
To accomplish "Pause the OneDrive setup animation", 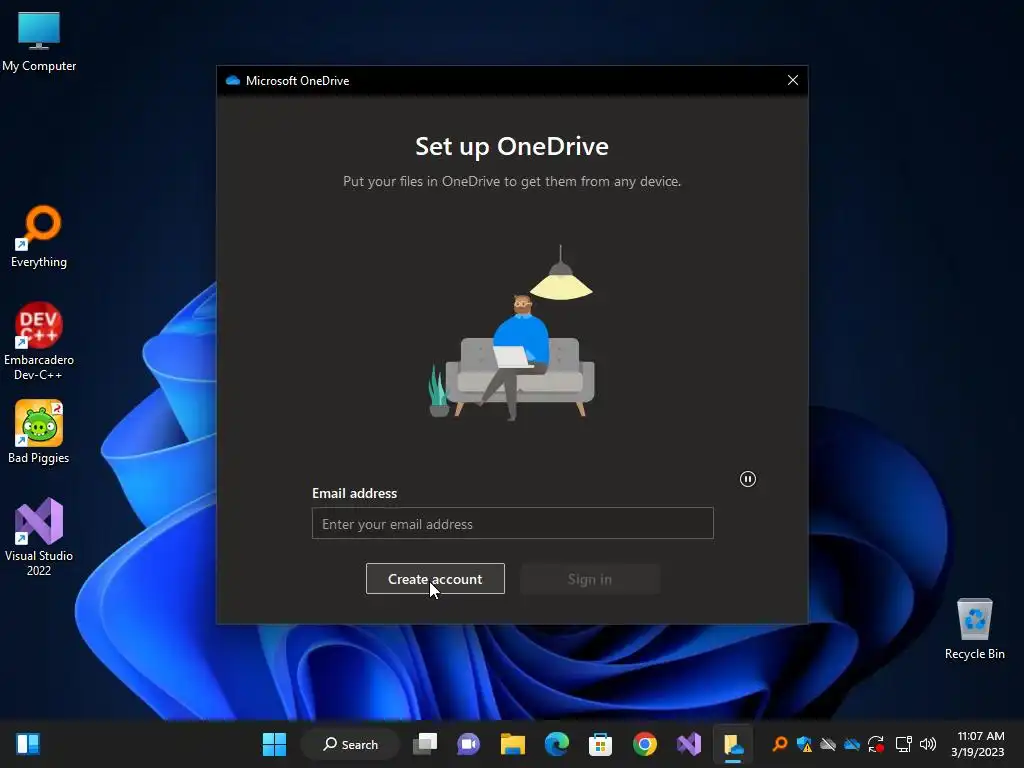I will 748,479.
